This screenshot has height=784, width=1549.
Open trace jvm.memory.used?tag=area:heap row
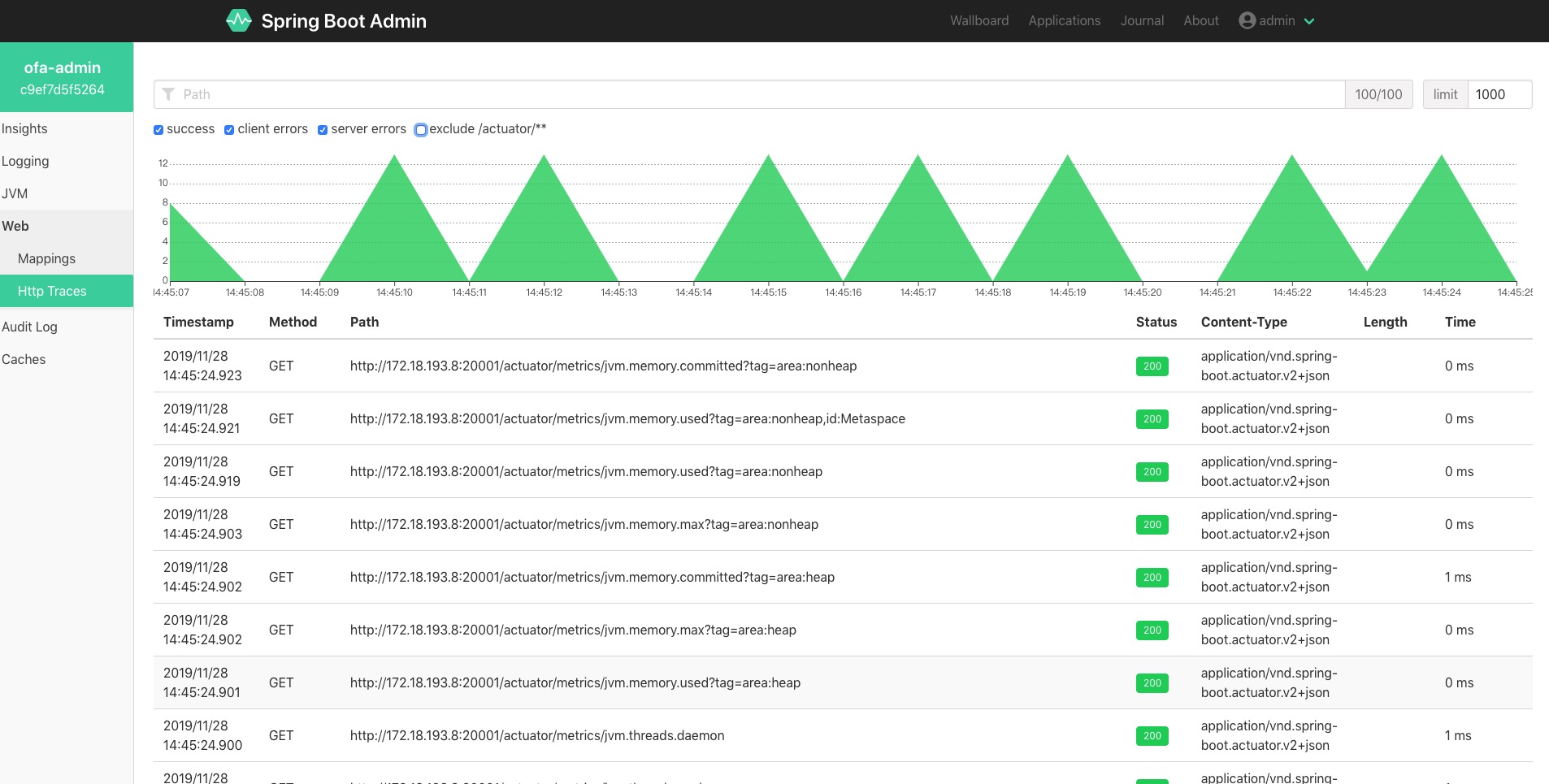point(843,682)
